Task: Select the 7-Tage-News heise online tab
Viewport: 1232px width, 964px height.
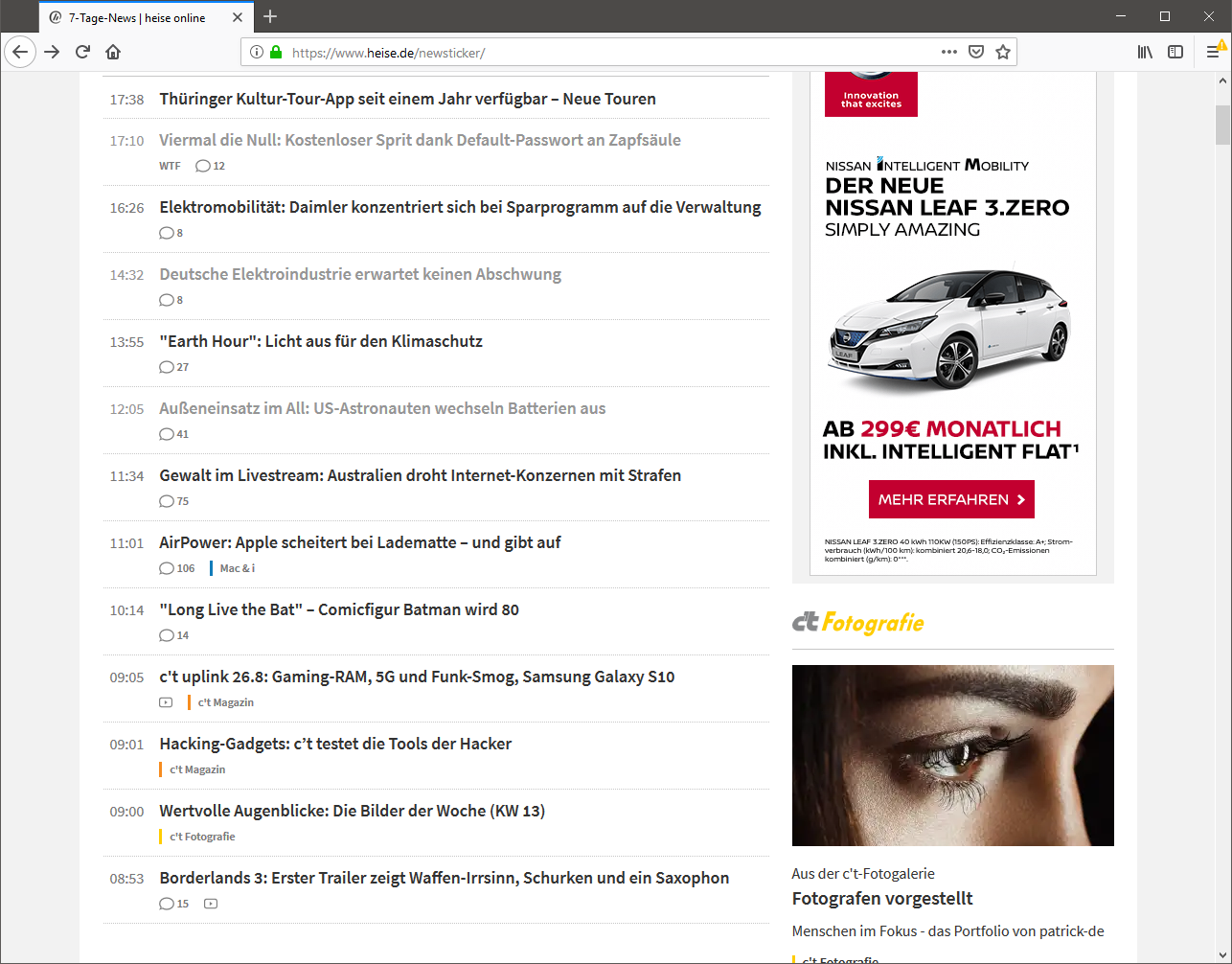Action: 136,17
